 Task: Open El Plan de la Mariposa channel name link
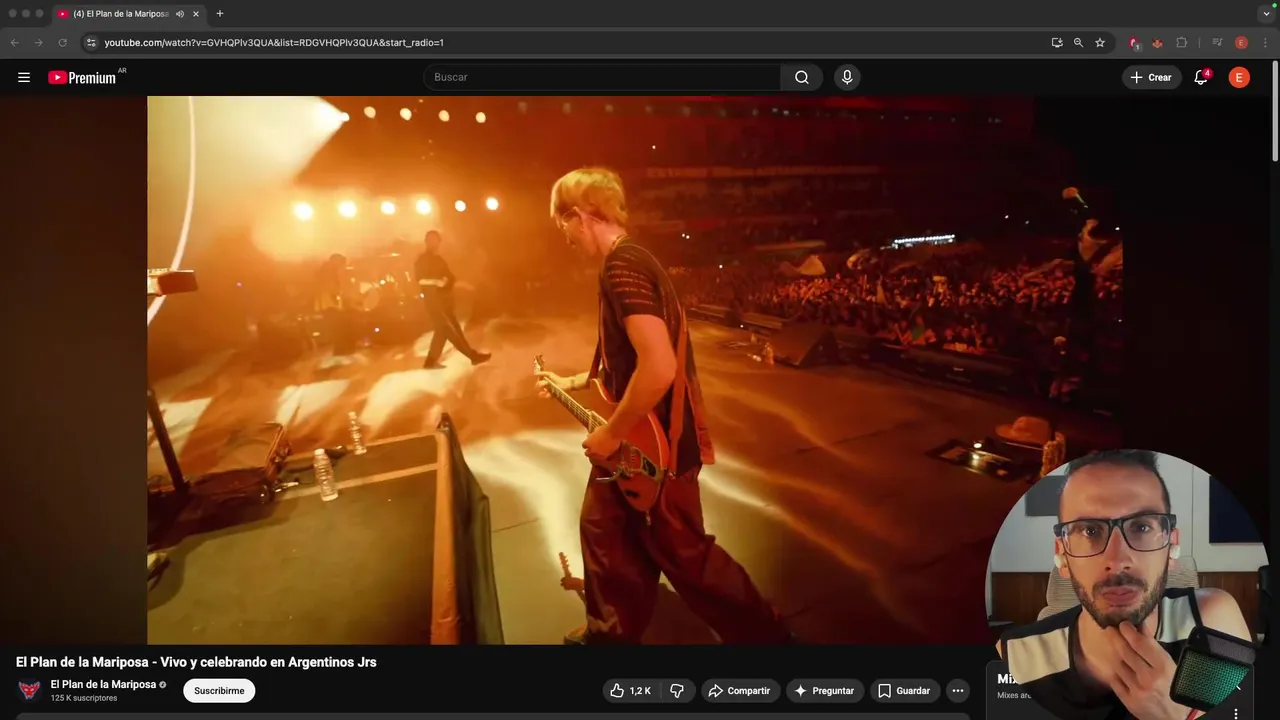tap(103, 684)
